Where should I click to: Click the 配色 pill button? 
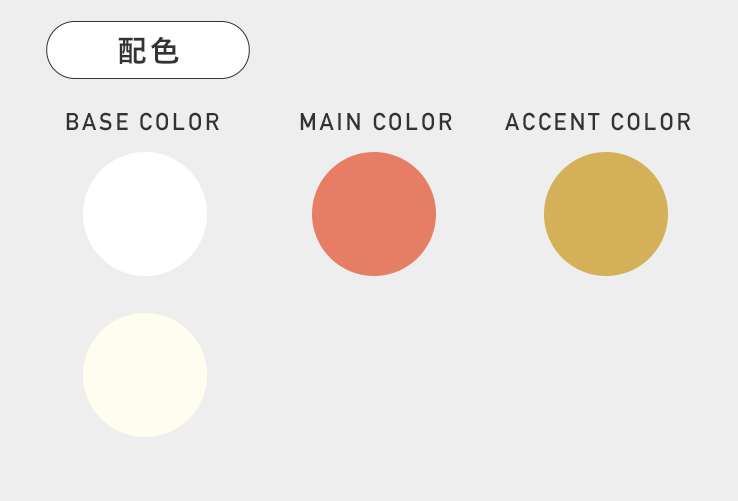point(148,50)
